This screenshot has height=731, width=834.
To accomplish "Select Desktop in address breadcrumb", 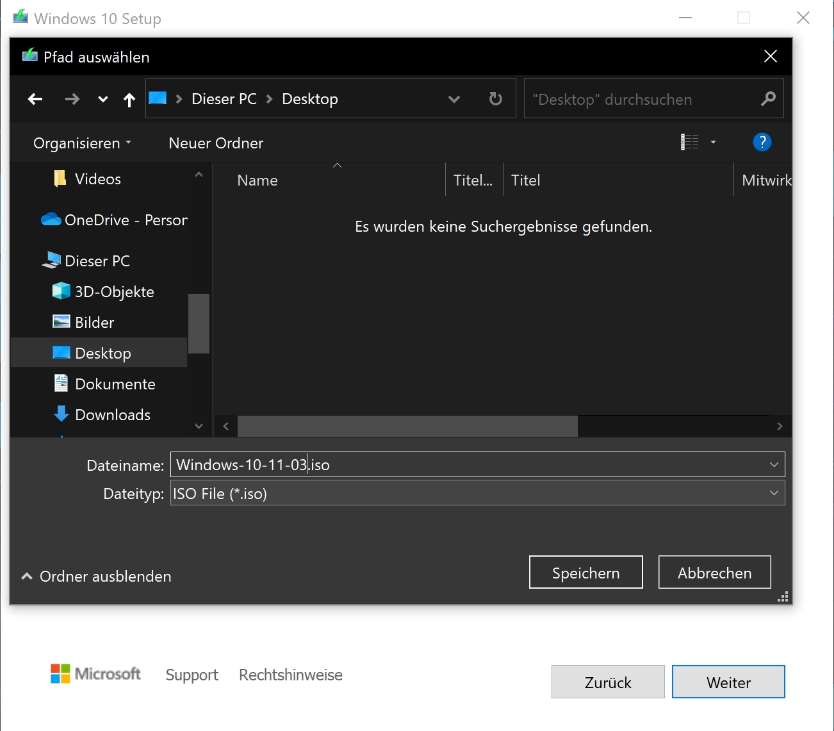I will pos(310,99).
